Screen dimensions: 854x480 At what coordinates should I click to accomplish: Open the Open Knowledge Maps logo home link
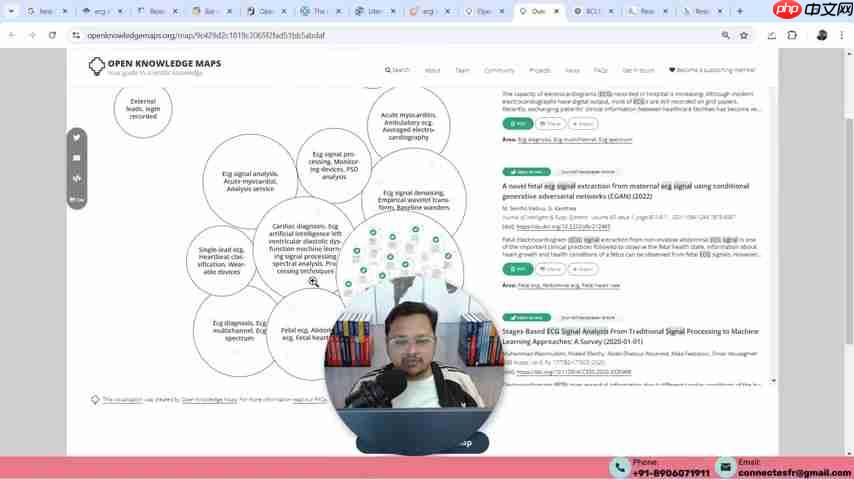point(155,66)
